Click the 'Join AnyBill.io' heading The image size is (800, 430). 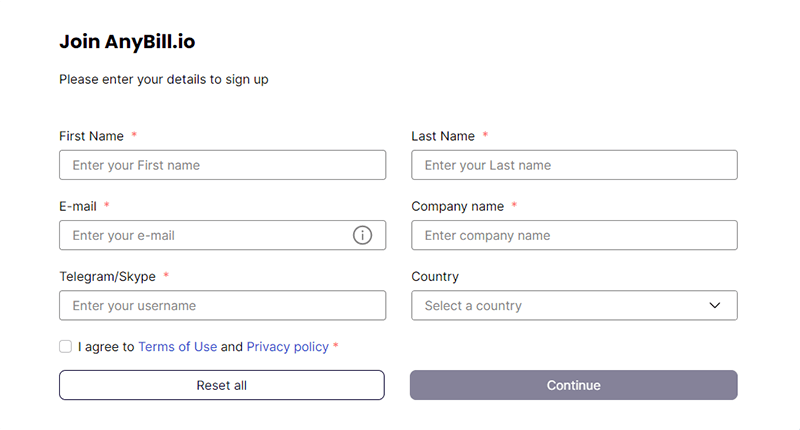[127, 42]
